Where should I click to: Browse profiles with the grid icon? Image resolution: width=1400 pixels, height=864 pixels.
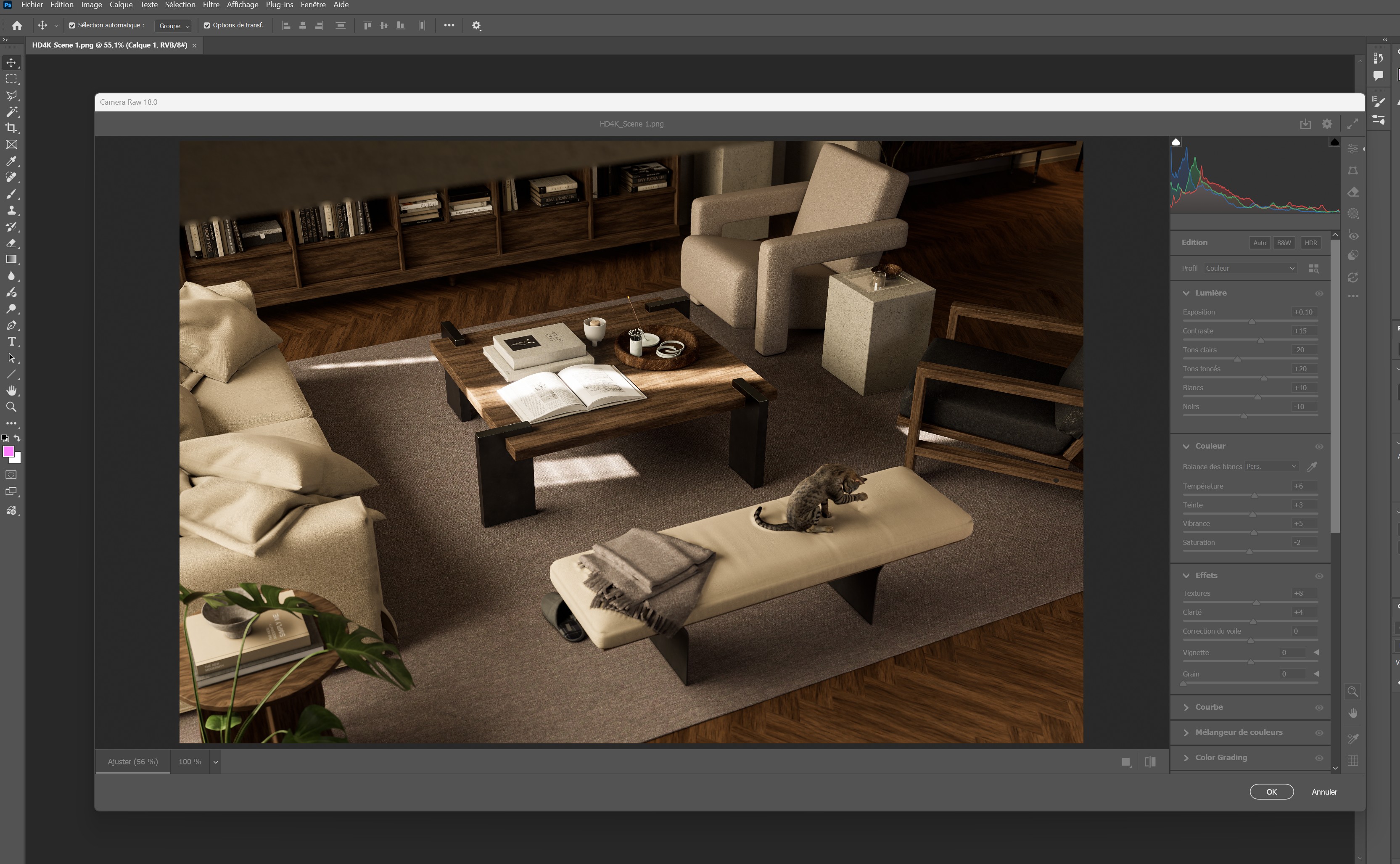[1313, 269]
